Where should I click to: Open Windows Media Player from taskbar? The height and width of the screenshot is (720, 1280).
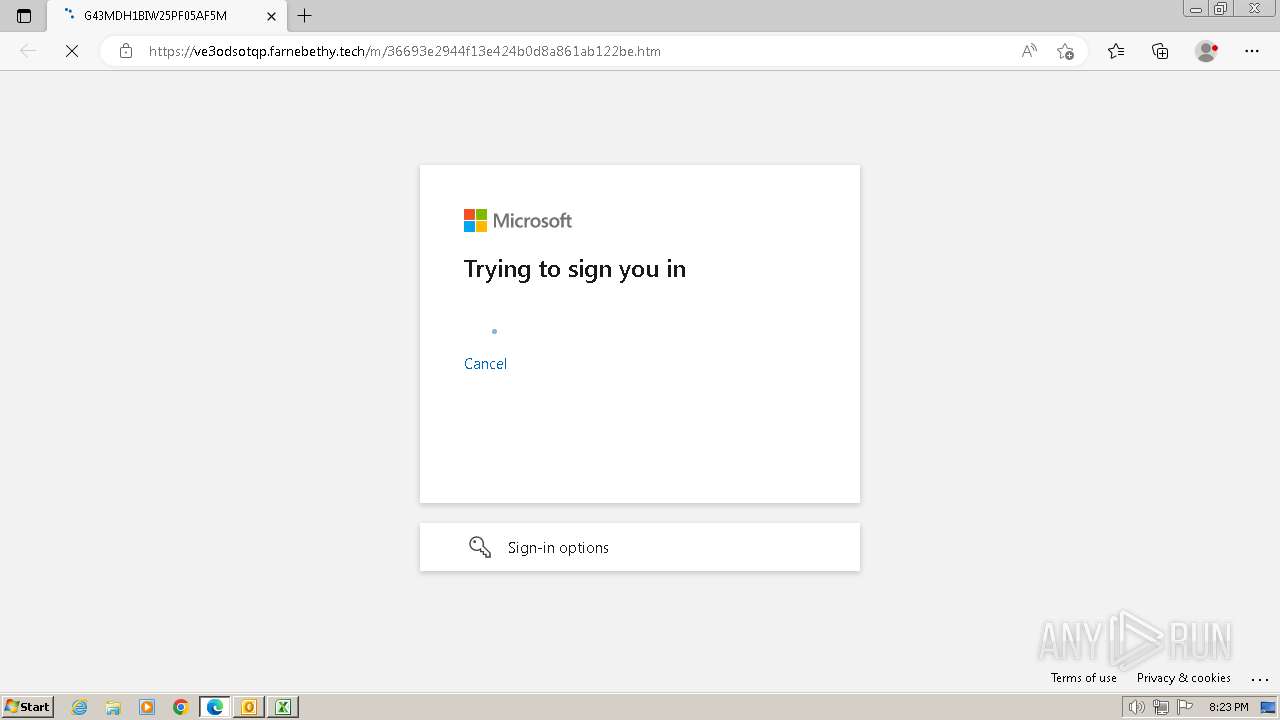pyautogui.click(x=147, y=707)
